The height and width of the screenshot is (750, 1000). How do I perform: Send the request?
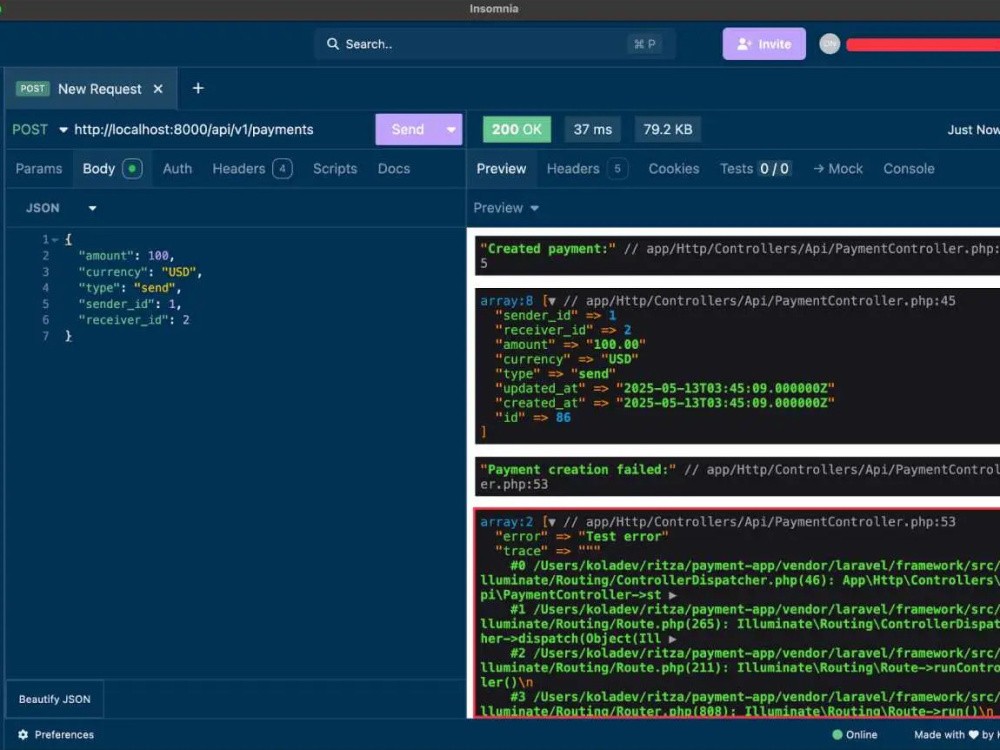click(408, 129)
